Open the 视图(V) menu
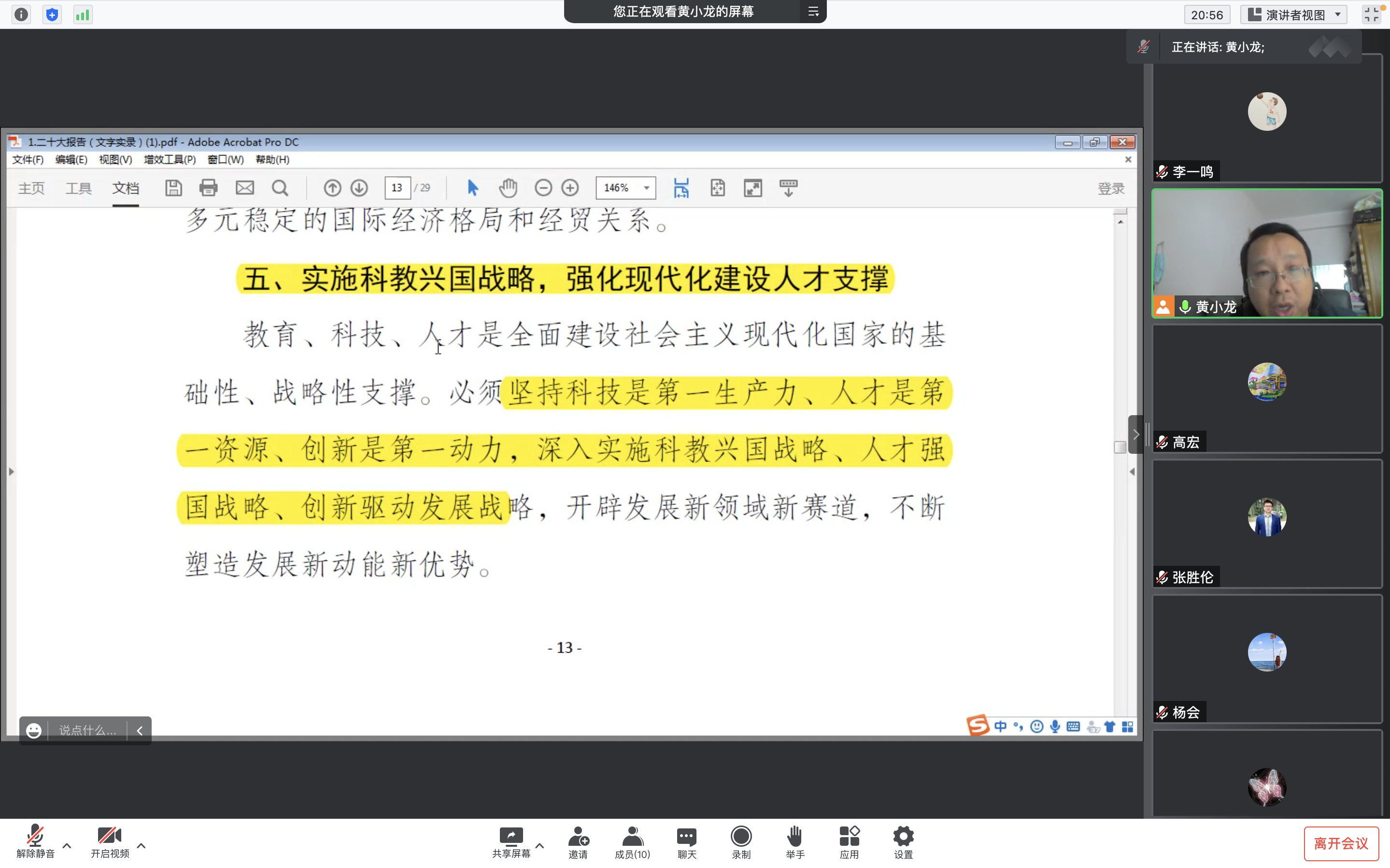This screenshot has width=1390, height=868. pos(115,160)
